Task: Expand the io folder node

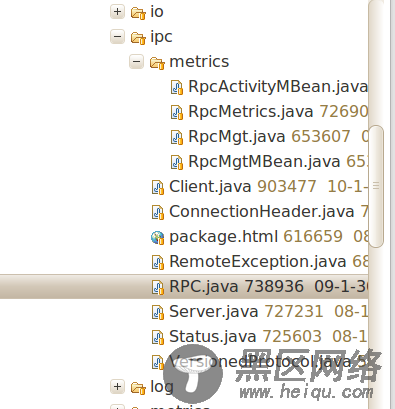Action: point(117,12)
